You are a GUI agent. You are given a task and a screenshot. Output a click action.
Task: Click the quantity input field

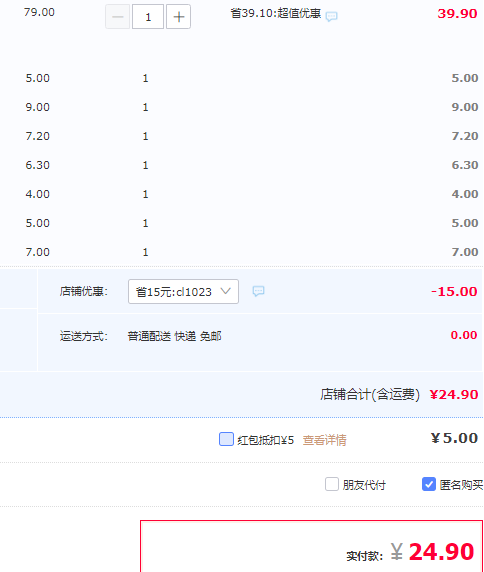(148, 17)
